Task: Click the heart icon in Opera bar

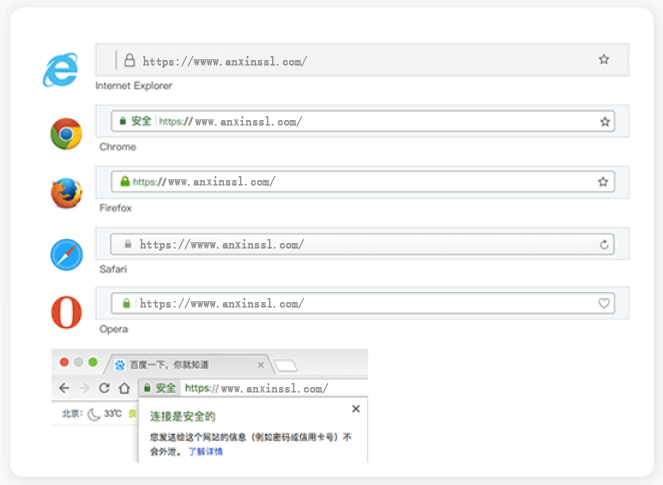Action: click(604, 303)
